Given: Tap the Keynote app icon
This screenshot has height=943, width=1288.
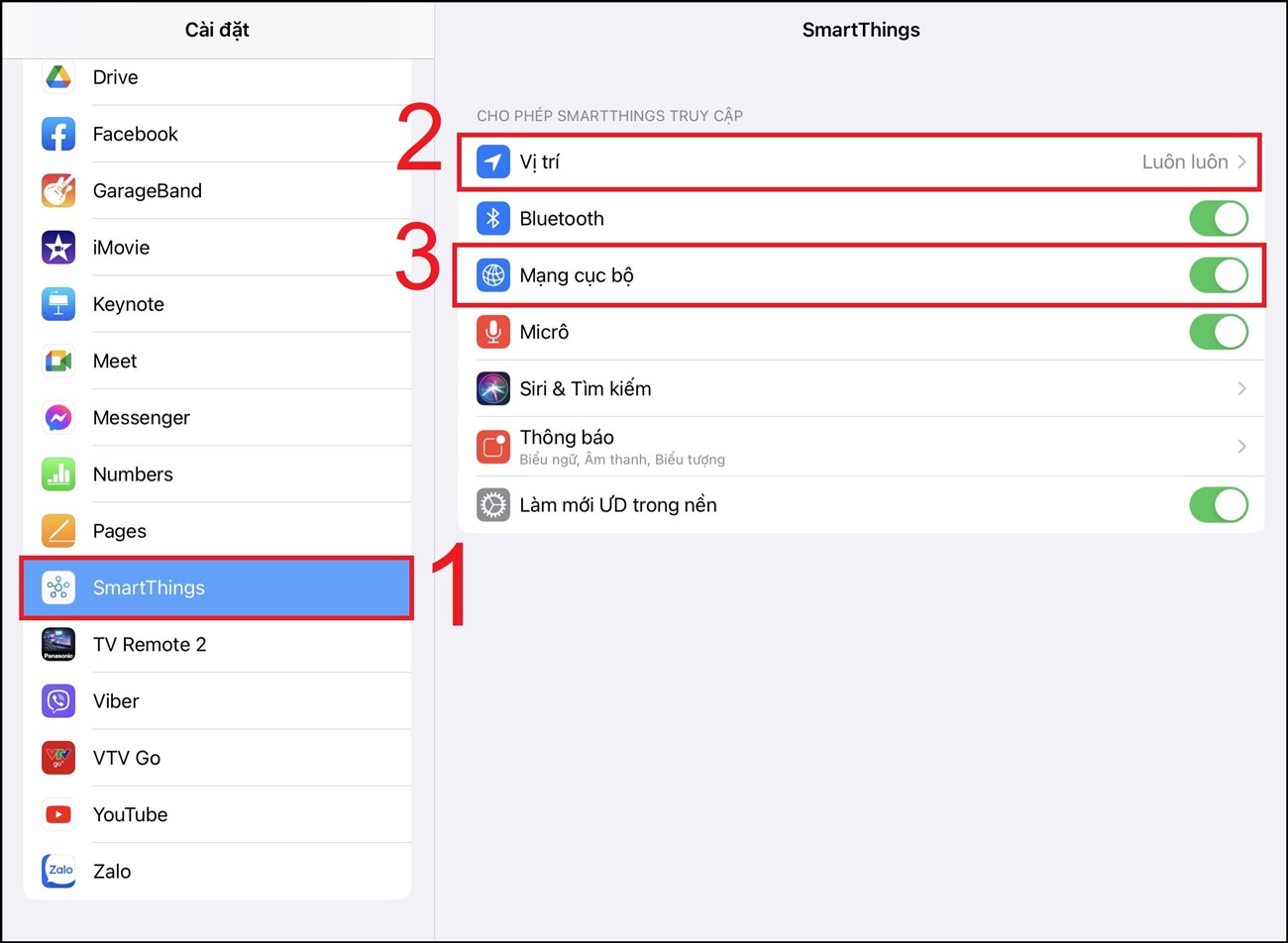Looking at the screenshot, I should [x=58, y=304].
